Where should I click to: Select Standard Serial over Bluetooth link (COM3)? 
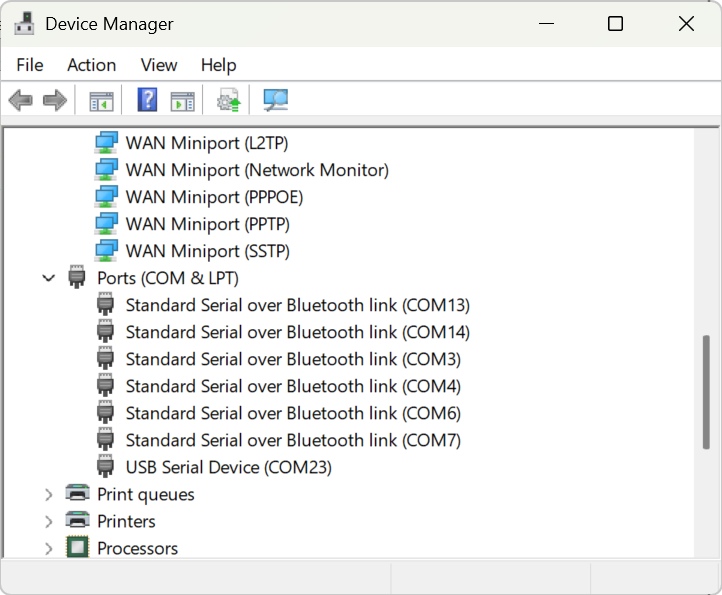click(x=293, y=359)
